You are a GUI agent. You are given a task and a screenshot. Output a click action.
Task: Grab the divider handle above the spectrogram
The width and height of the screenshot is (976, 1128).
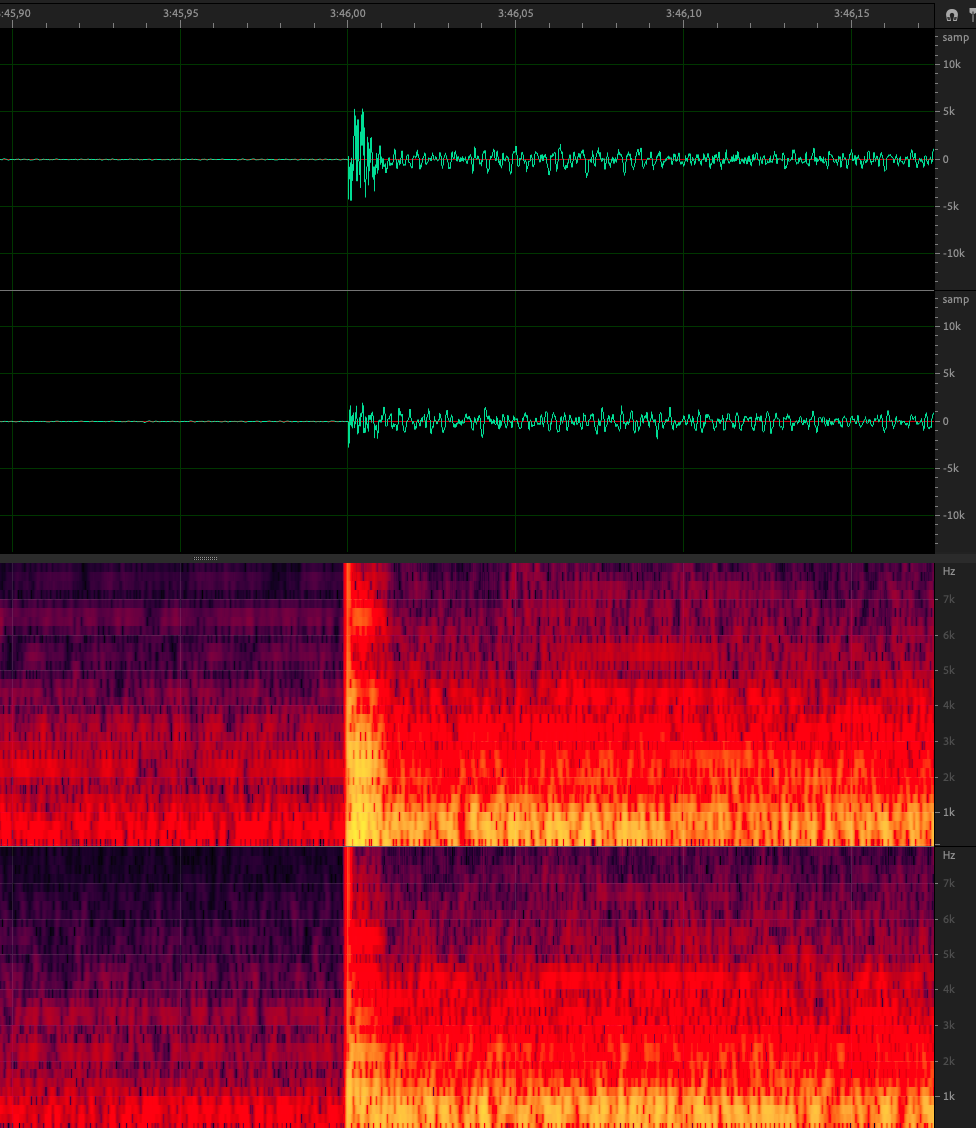(x=205, y=558)
